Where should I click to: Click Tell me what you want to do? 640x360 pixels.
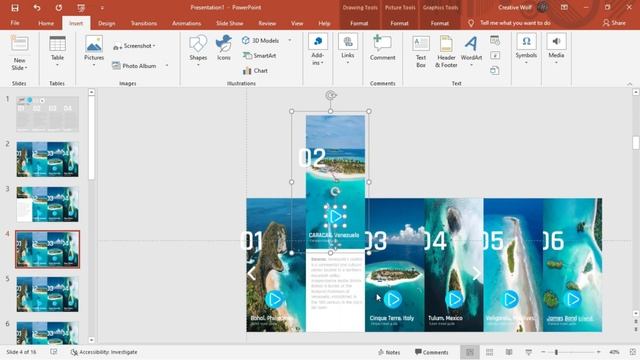515,23
